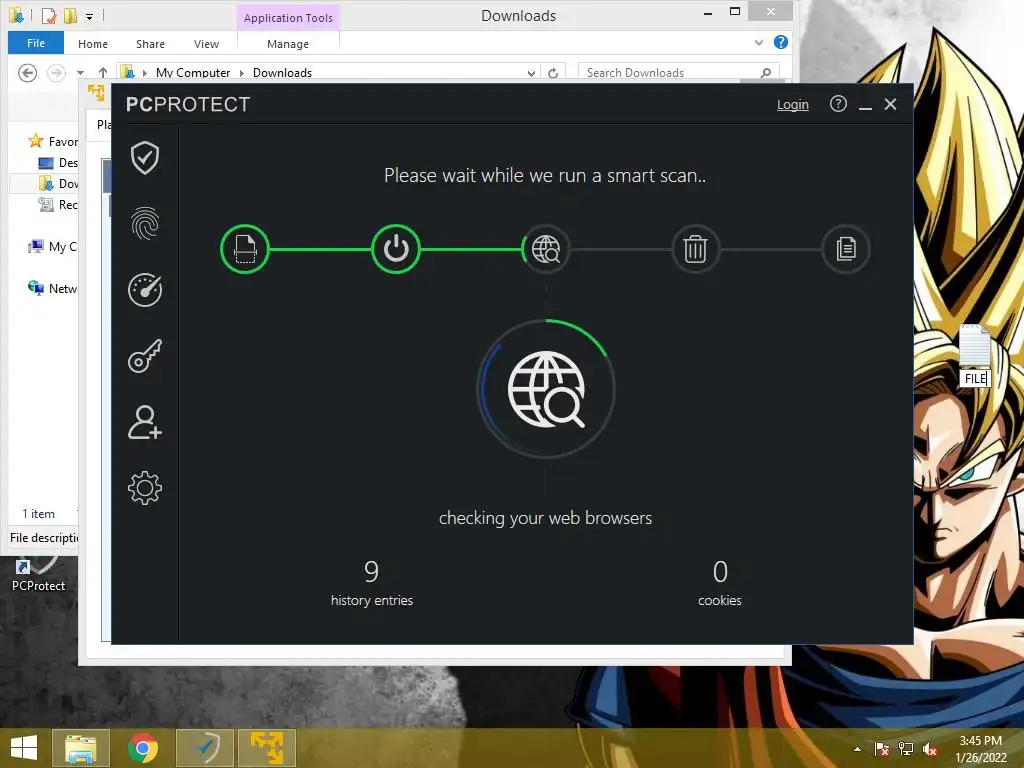Click the yellow installer taskbar button
Viewport: 1024px width, 768px height.
(267, 748)
